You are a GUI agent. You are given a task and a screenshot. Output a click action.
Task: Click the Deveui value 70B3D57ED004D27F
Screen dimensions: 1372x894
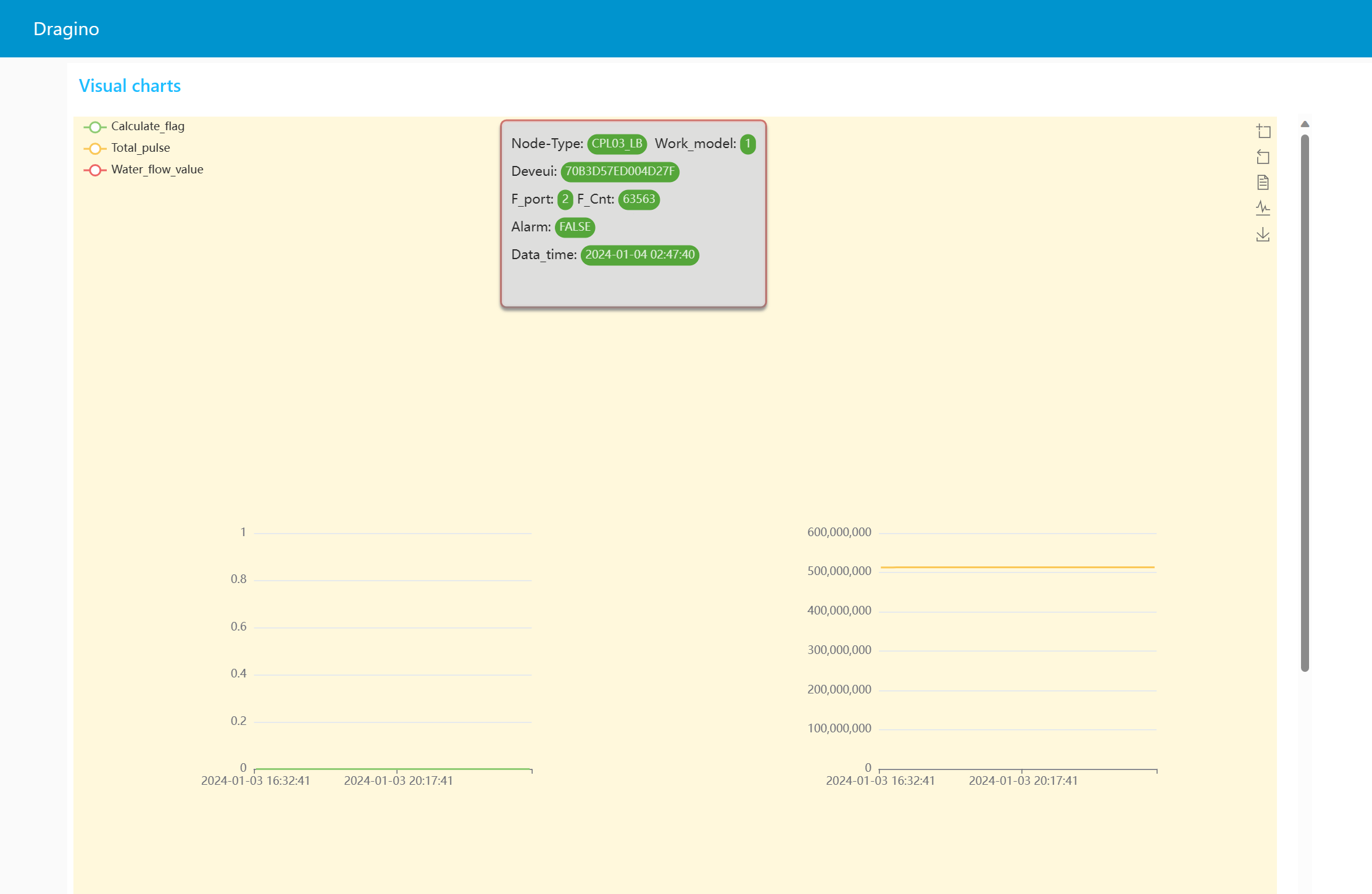620,172
